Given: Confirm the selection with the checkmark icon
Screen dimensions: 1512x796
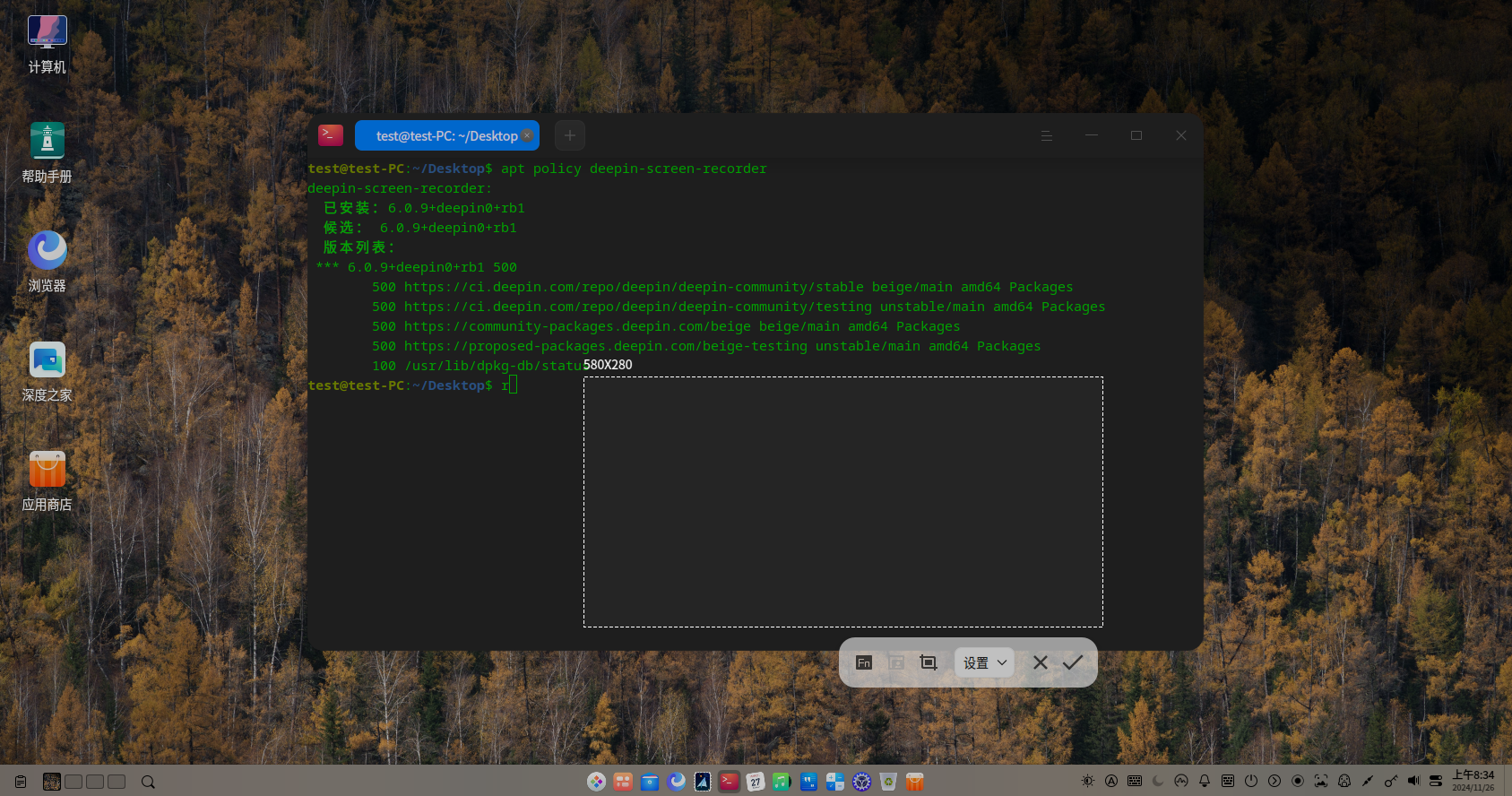Looking at the screenshot, I should coord(1073,662).
